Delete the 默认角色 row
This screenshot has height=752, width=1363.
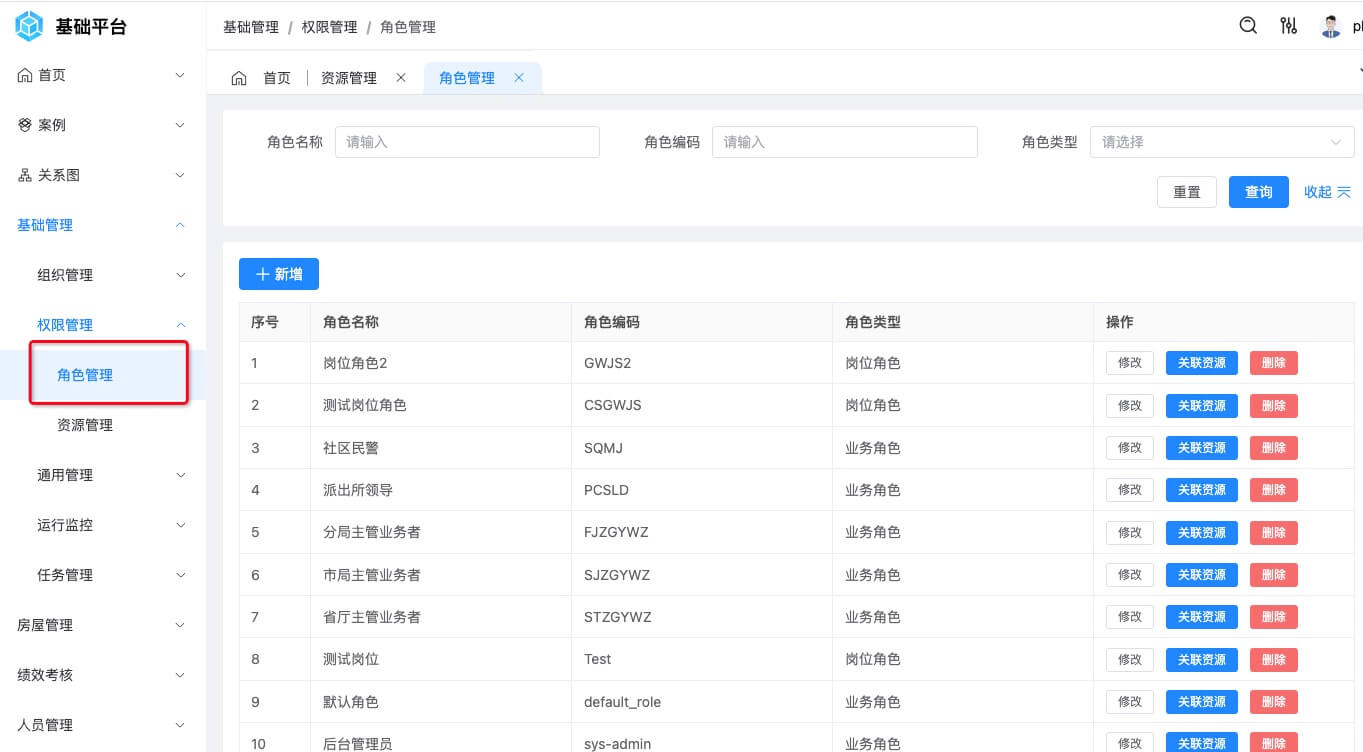(1274, 702)
